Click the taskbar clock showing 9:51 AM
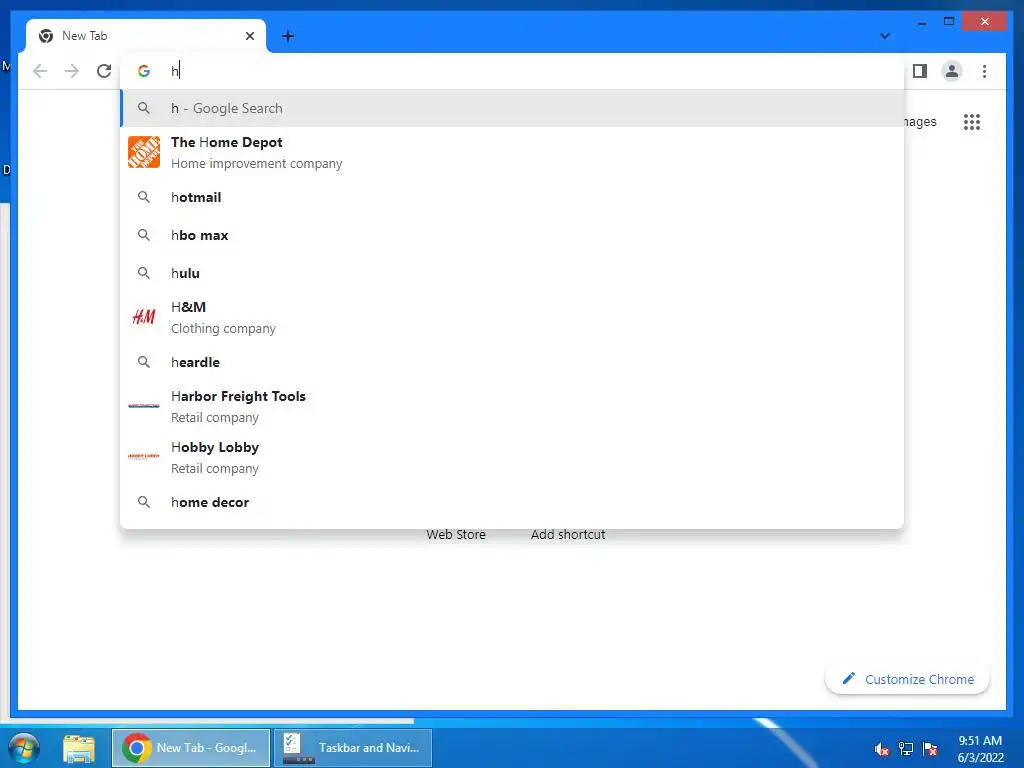Screen dimensions: 1024x768 coord(980,749)
